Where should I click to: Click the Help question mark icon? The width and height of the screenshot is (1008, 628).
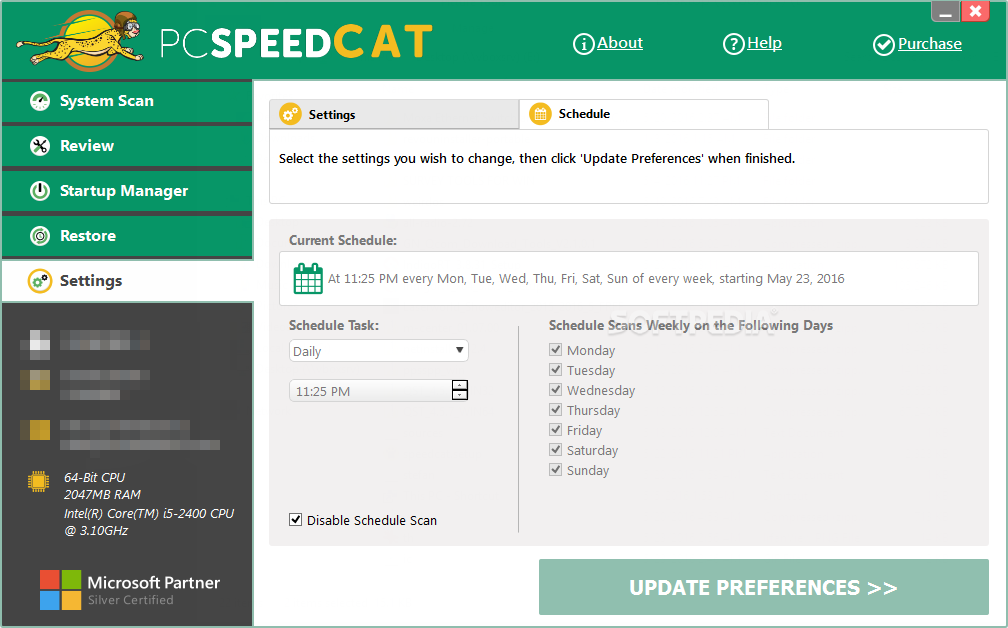point(734,44)
